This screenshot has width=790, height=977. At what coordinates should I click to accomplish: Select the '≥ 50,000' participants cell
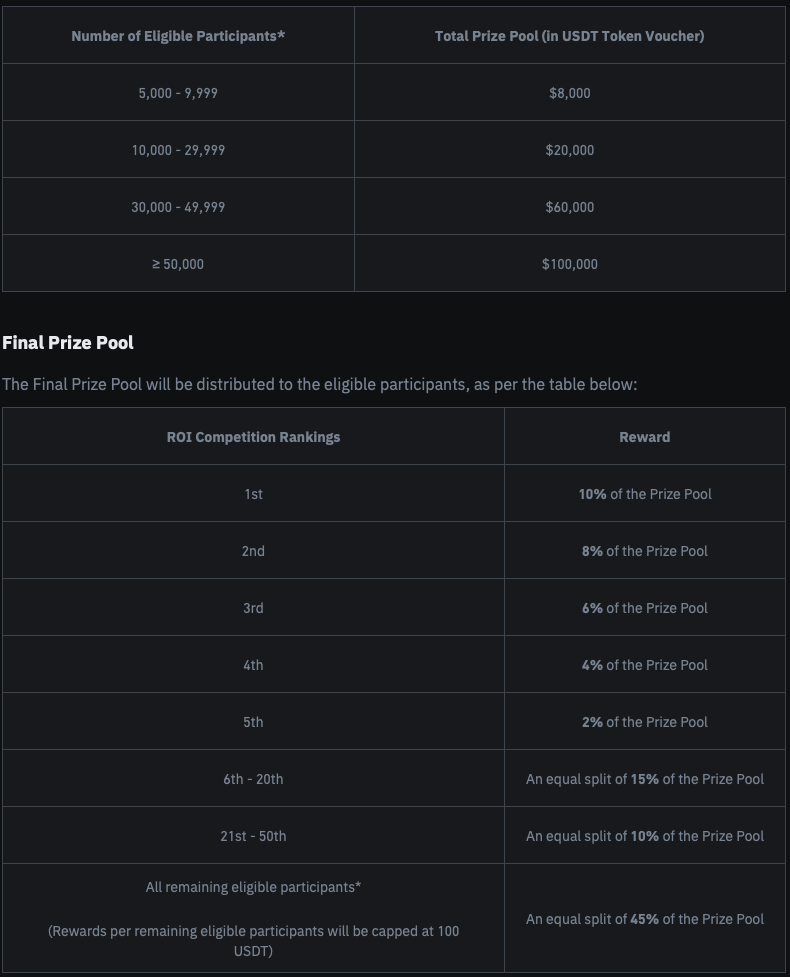tap(178, 264)
